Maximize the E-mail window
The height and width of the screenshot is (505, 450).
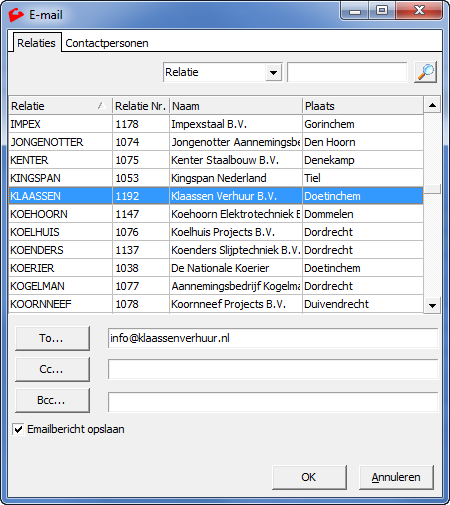[x=382, y=11]
